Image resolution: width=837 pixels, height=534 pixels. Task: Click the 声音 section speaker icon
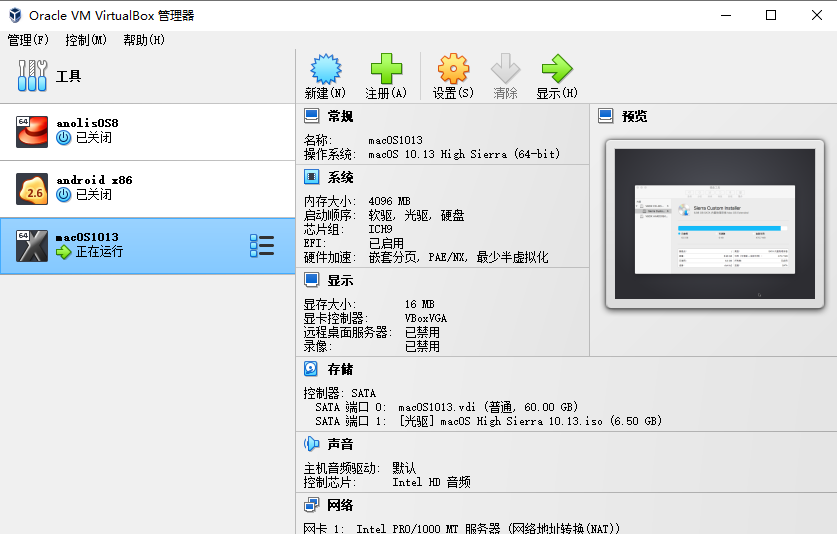coord(311,443)
